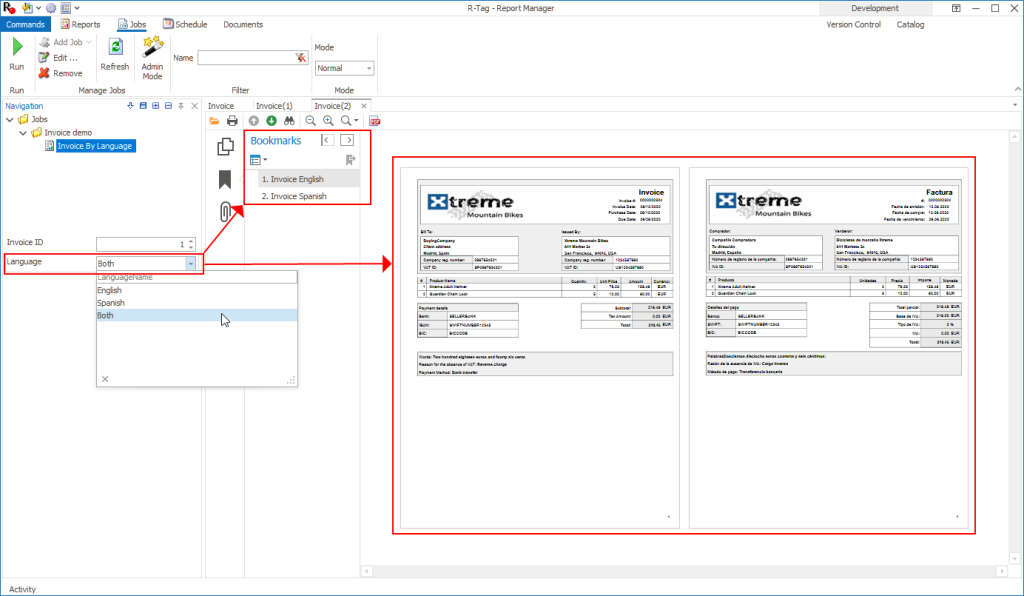This screenshot has height=596, width=1024.
Task: Export report to PDF
Action: click(x=375, y=121)
